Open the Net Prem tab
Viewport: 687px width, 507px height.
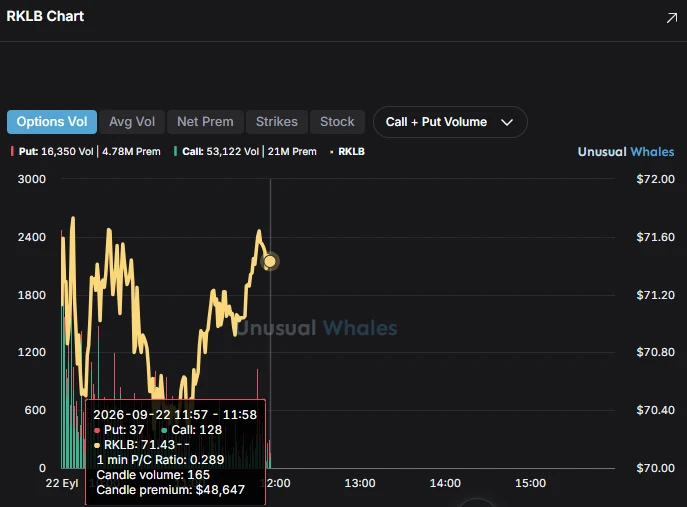click(x=205, y=122)
